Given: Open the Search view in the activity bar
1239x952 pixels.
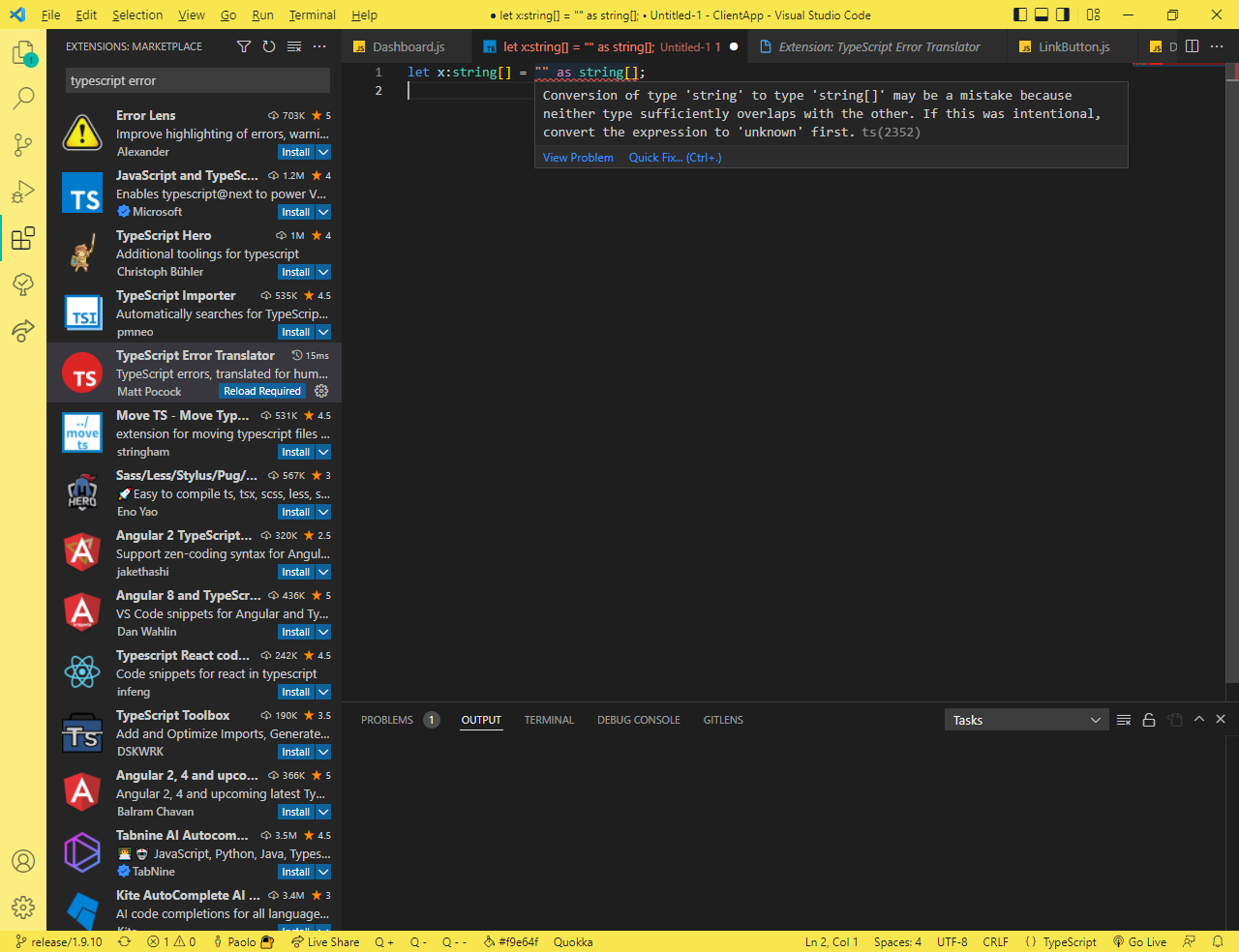Looking at the screenshot, I should (x=23, y=98).
